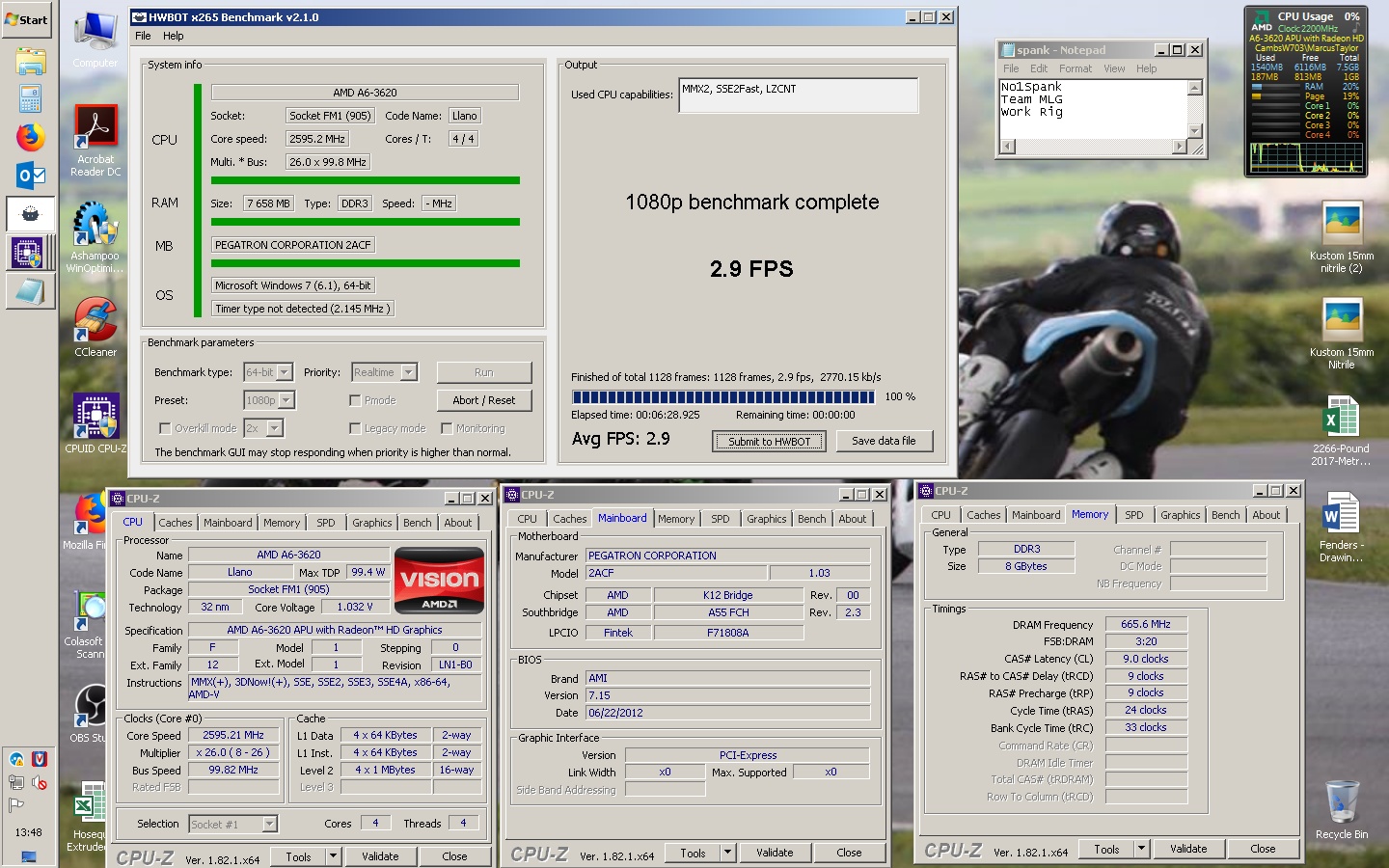Open Outlook from the taskbar
Screen dimensions: 1389x868
click(x=30, y=176)
